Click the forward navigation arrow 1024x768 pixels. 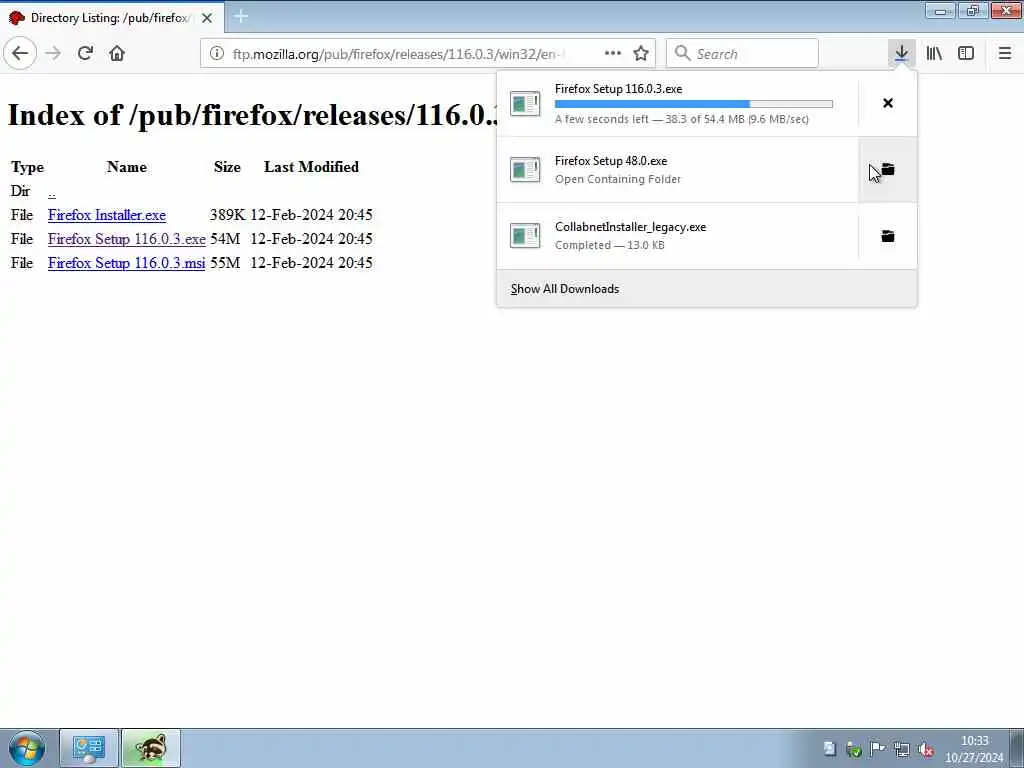pyautogui.click(x=54, y=54)
